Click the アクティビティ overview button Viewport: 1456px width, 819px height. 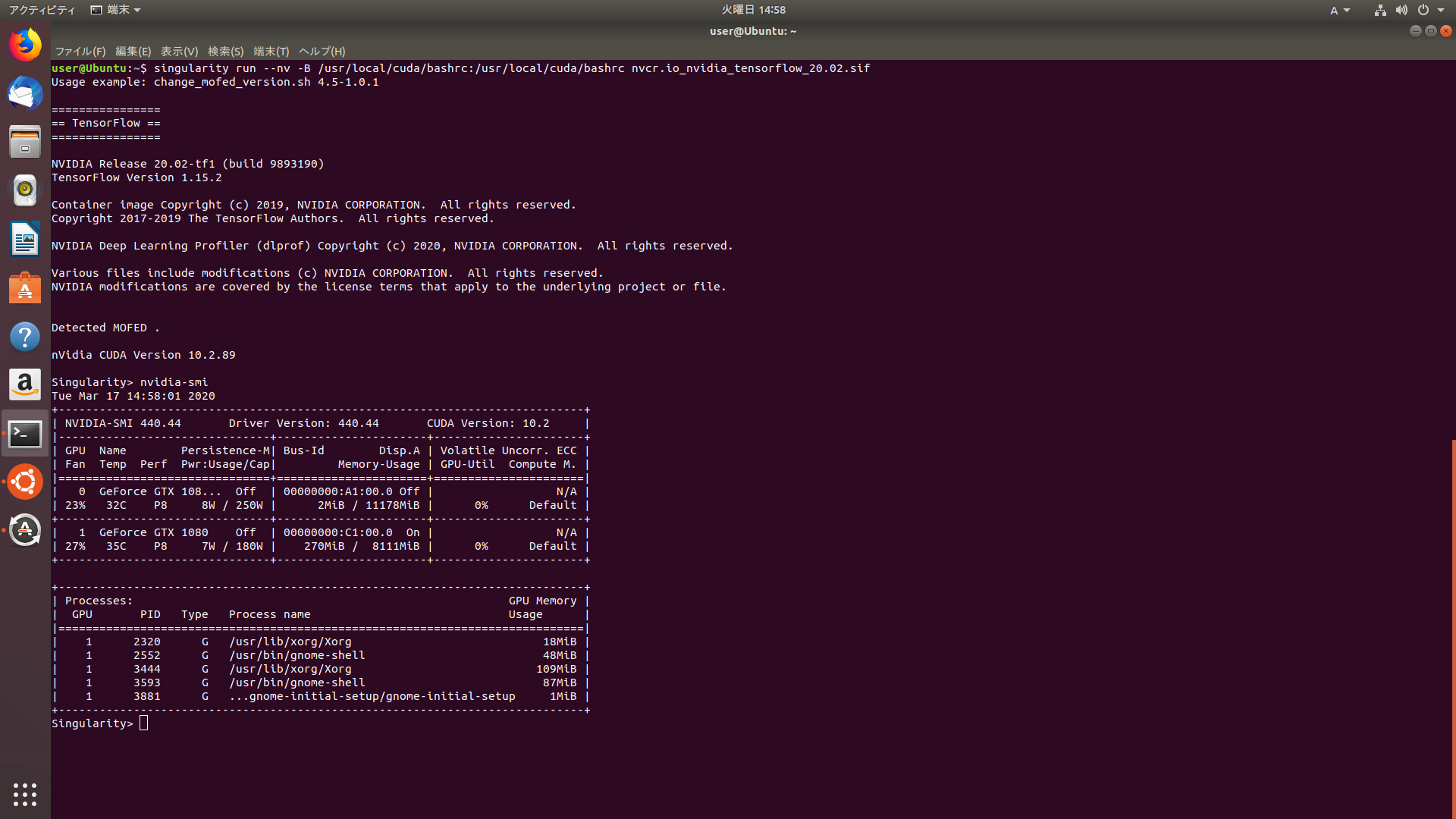[x=42, y=10]
